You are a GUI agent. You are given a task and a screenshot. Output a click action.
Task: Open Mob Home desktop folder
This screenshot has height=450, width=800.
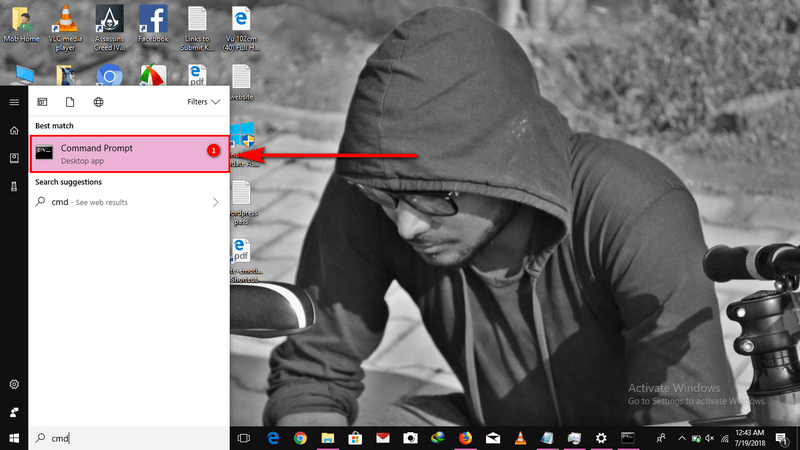click(21, 24)
